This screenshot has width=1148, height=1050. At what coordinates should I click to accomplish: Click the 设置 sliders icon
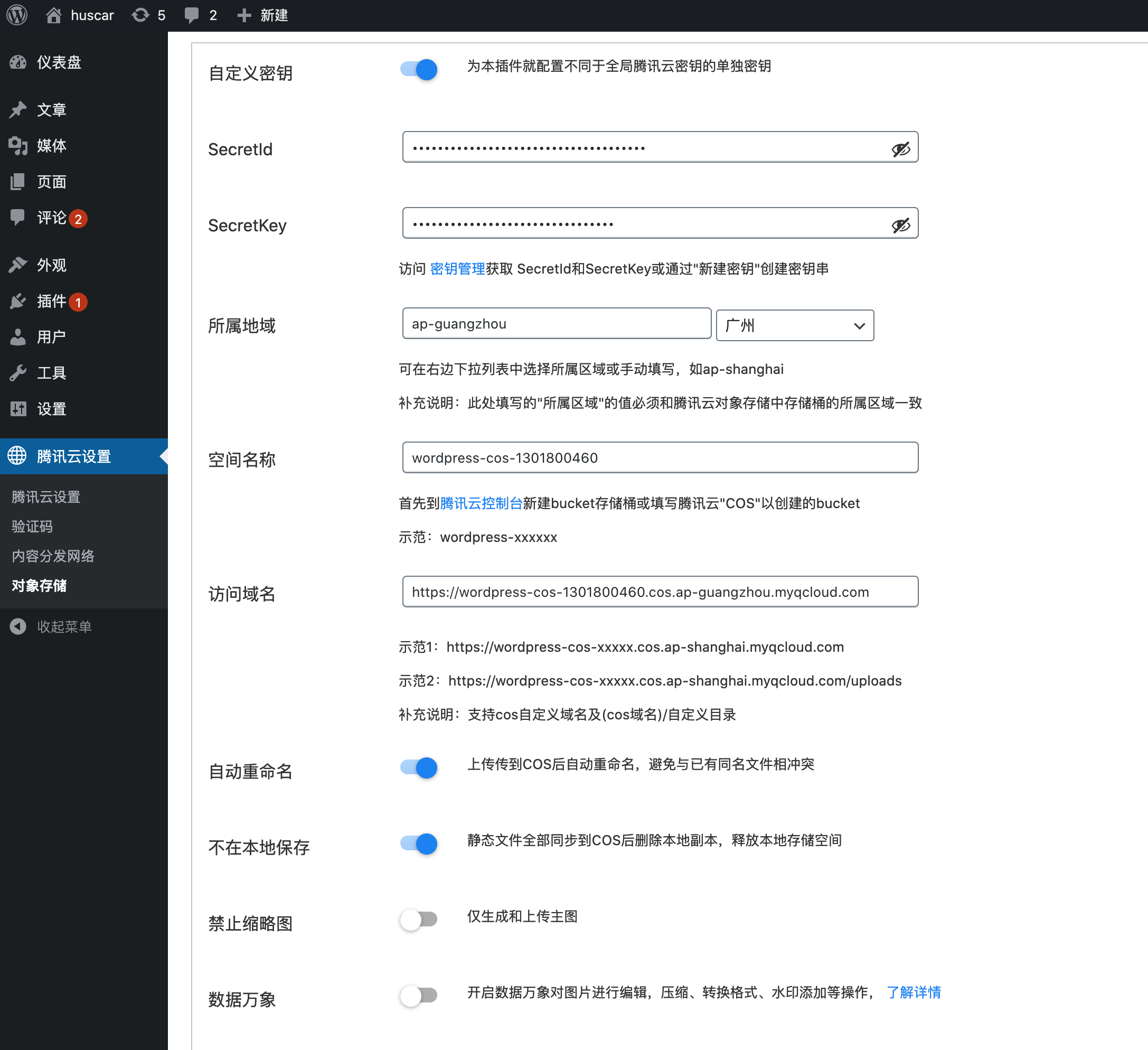(18, 409)
